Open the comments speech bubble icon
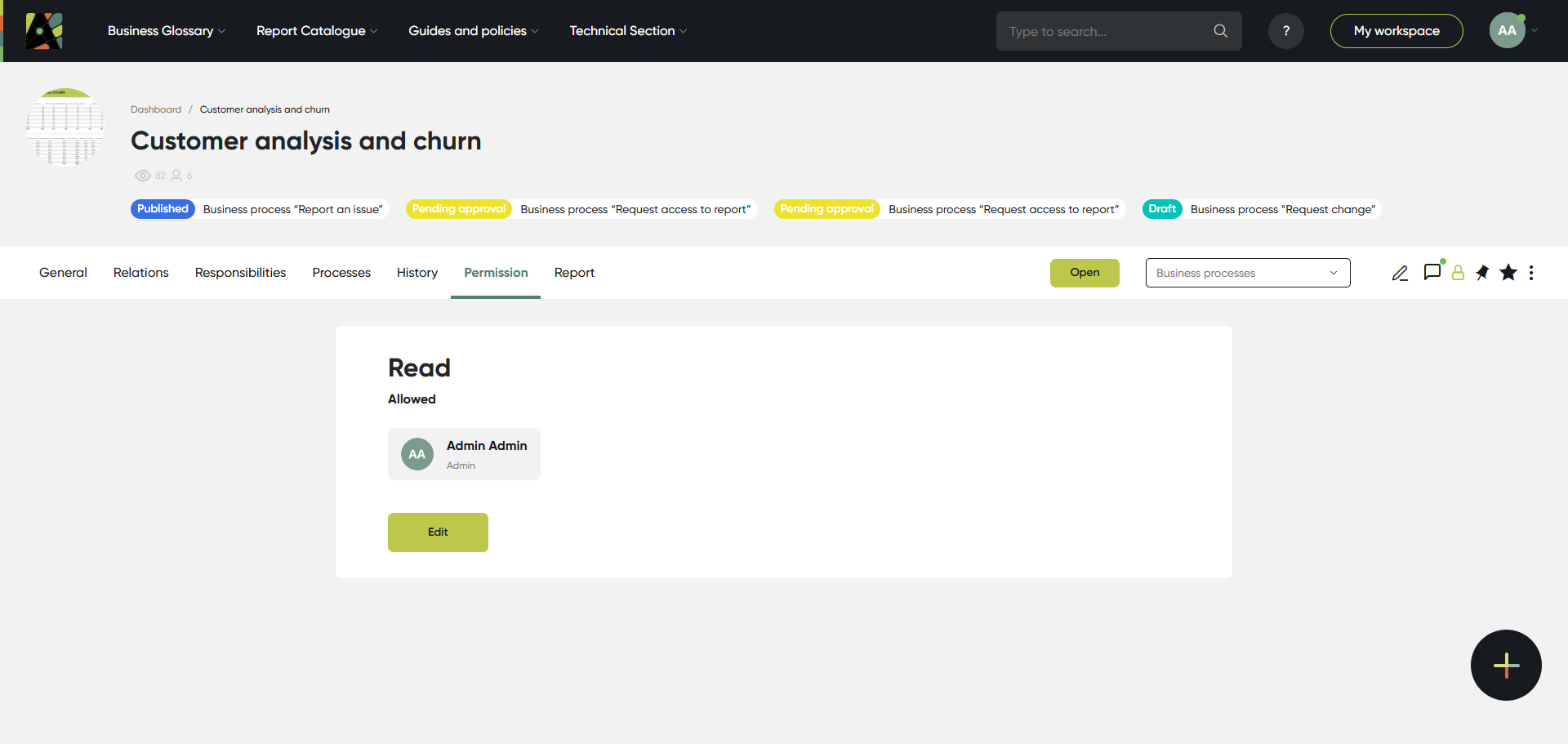Viewport: 1568px width, 744px height. click(x=1432, y=272)
